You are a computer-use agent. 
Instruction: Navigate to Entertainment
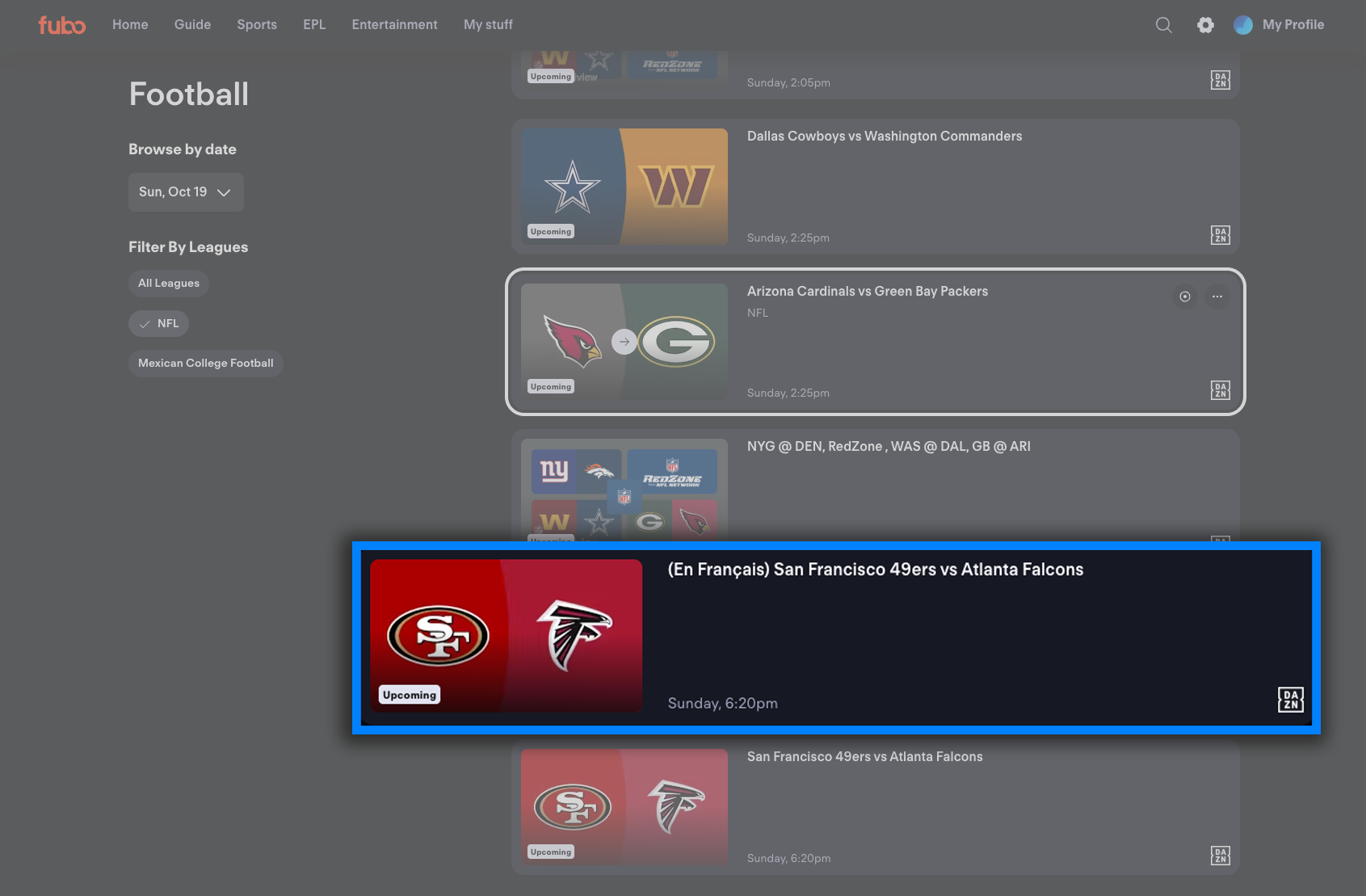coord(394,25)
